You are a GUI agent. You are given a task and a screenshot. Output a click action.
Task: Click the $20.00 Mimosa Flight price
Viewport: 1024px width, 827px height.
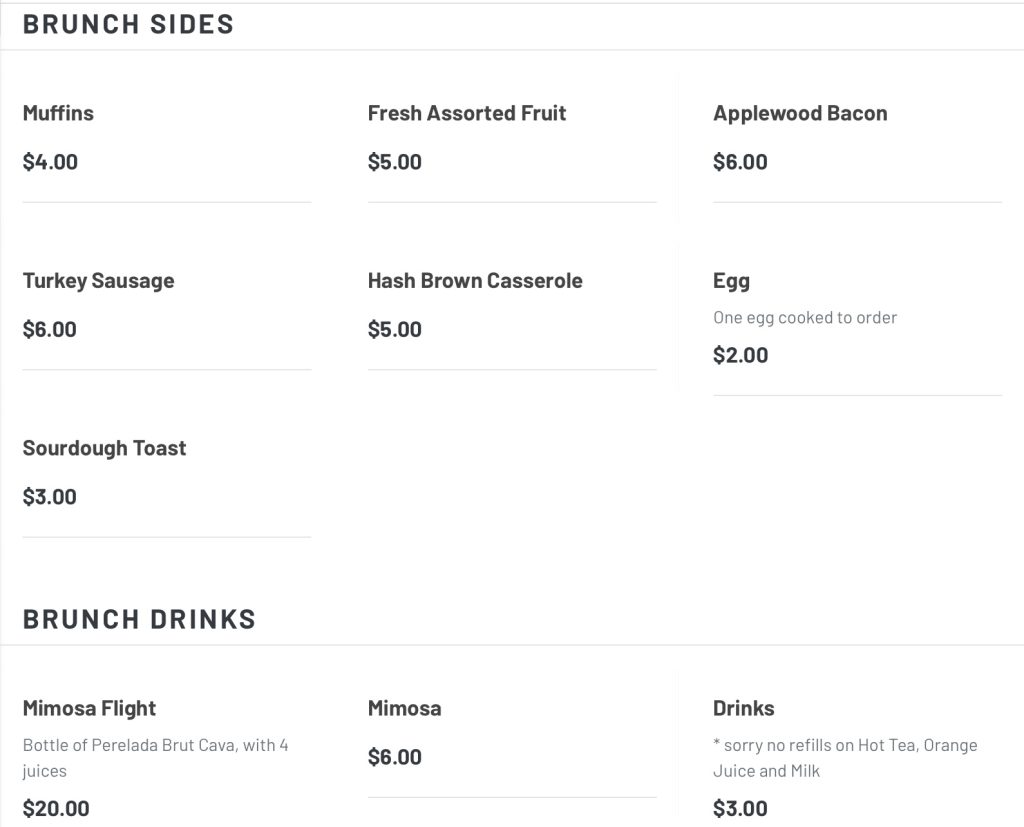(x=56, y=808)
